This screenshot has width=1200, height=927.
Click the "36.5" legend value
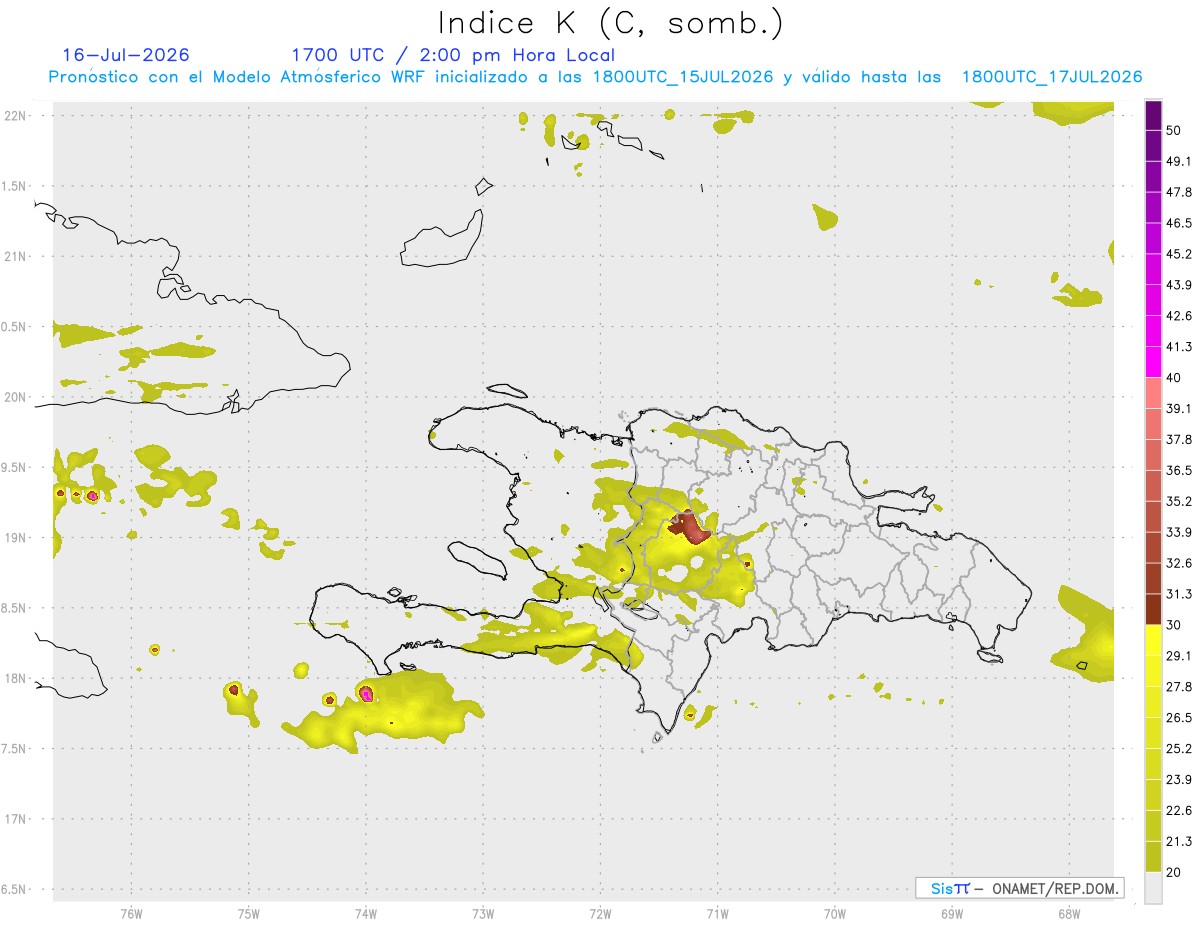pos(1180,470)
